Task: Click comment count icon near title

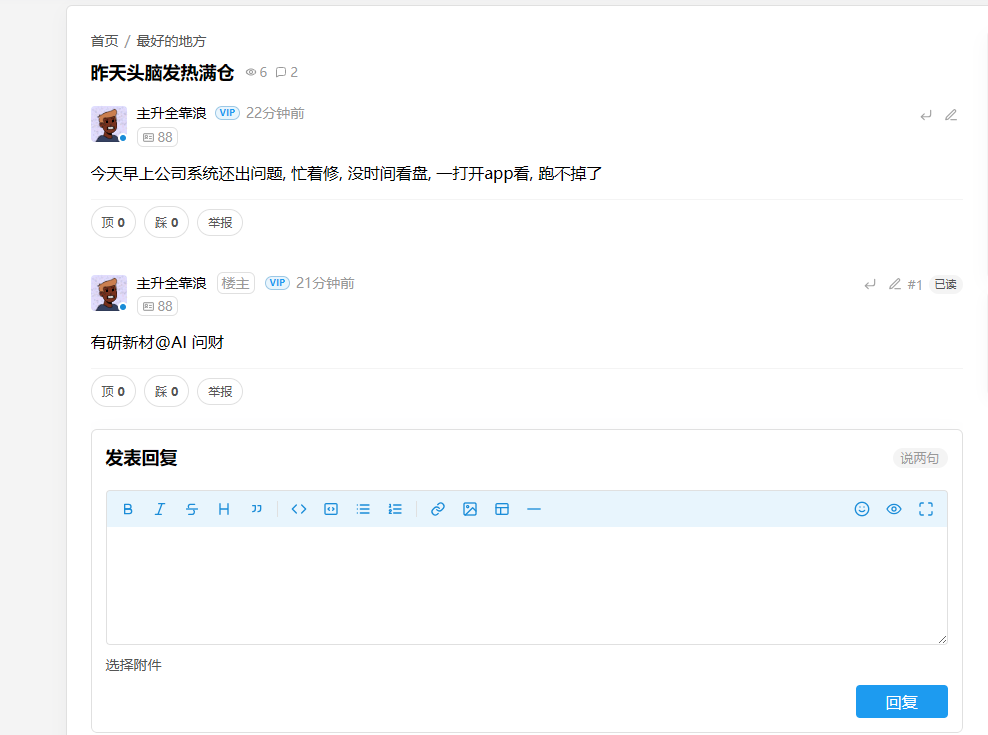Action: click(x=281, y=72)
